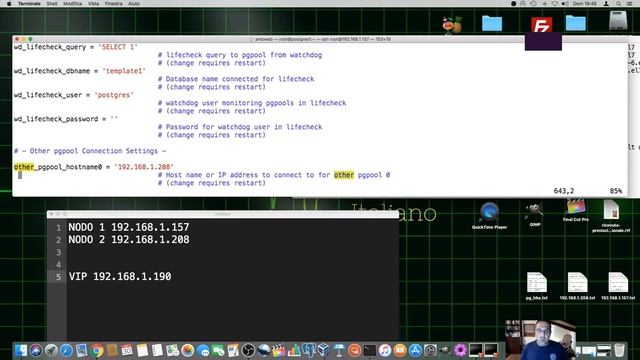Open the Shell menu
The width and height of the screenshot is (640, 360).
(52, 3)
